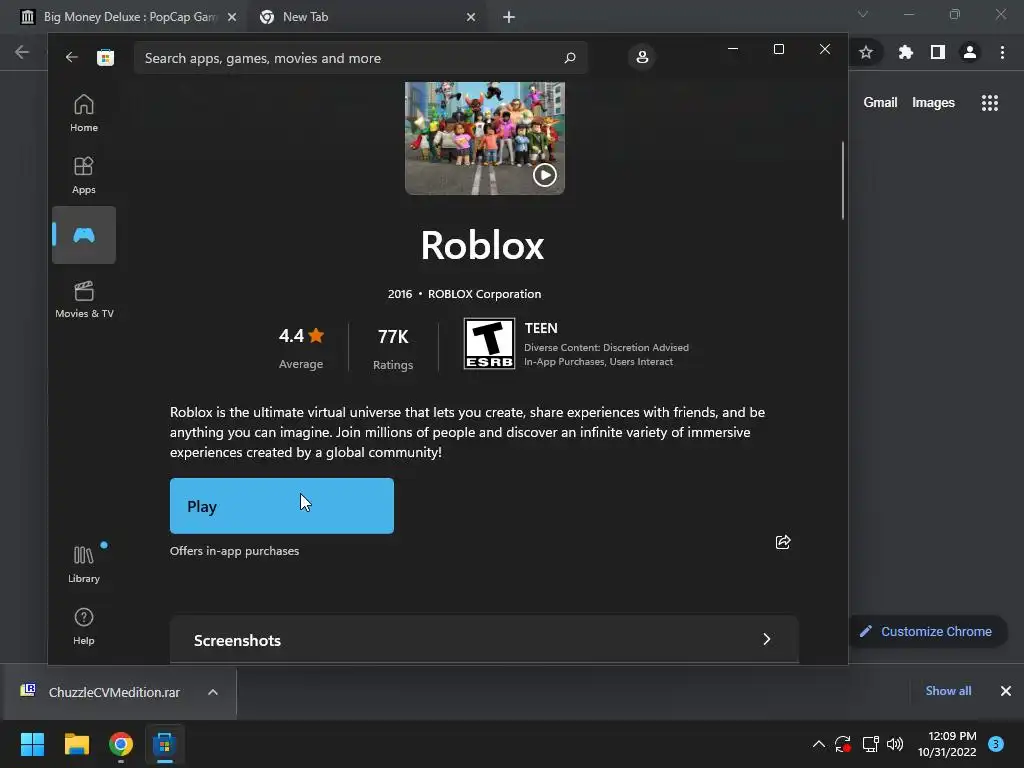Click the Microsoft Store logo icon
The image size is (1024, 768).
105,57
